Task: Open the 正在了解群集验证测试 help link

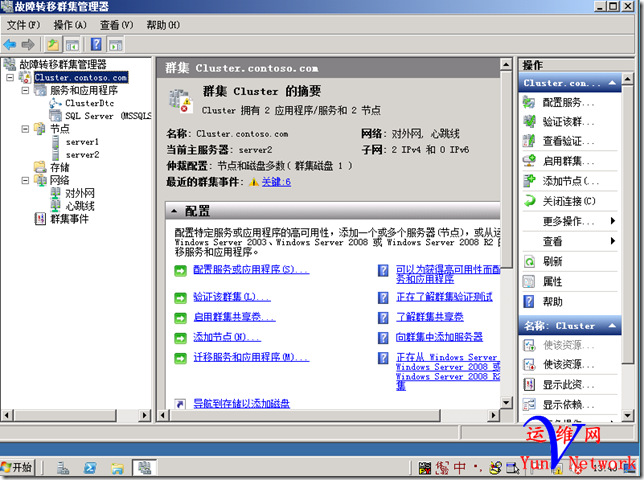Action: [x=444, y=297]
